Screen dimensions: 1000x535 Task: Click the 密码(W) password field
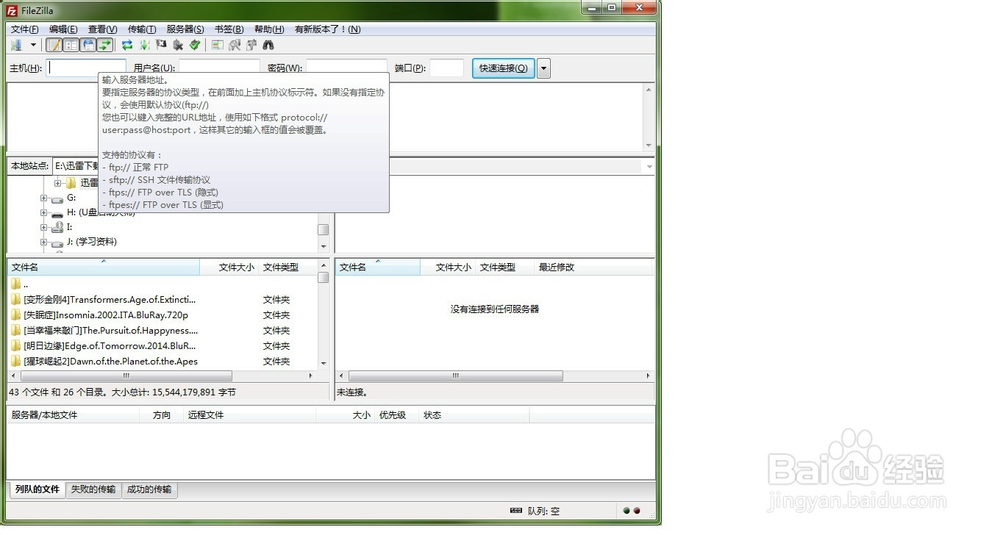347,68
